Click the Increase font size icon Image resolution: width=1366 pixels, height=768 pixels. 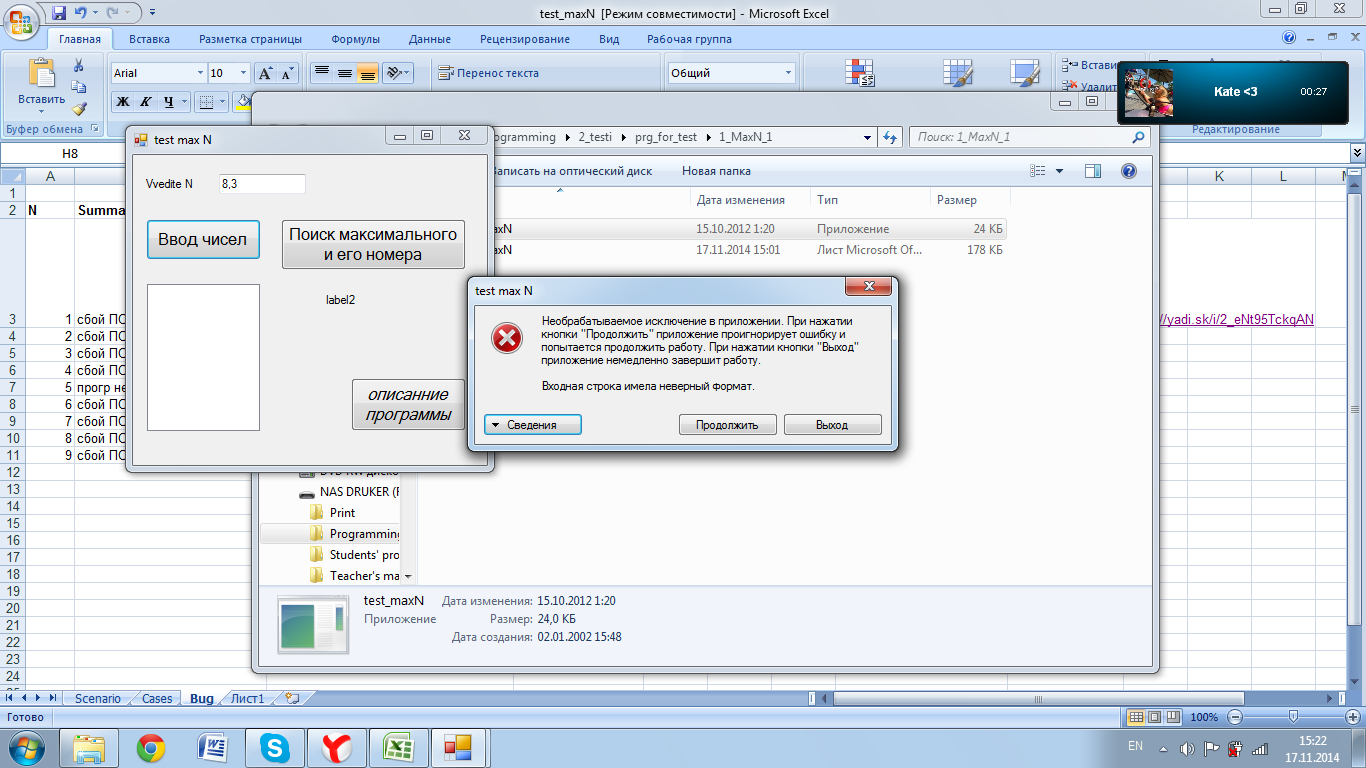click(265, 73)
